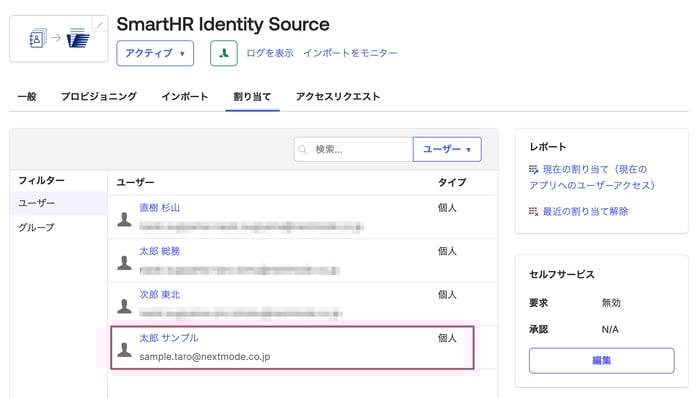Click the report icon beside 現在の割り当て
Screen dimensions: 700x398
tap(533, 169)
